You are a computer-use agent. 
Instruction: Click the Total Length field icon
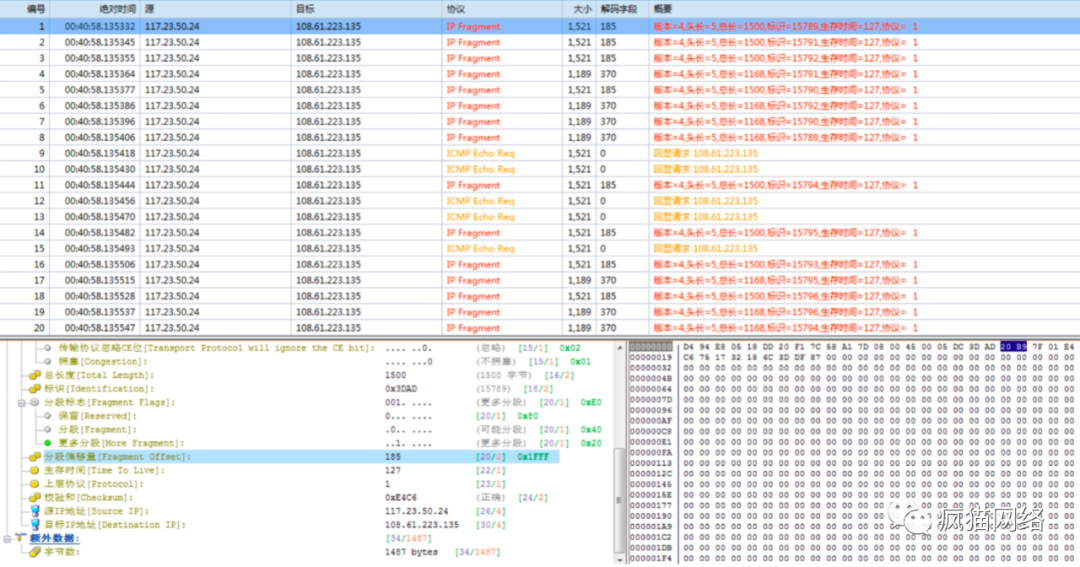point(34,375)
